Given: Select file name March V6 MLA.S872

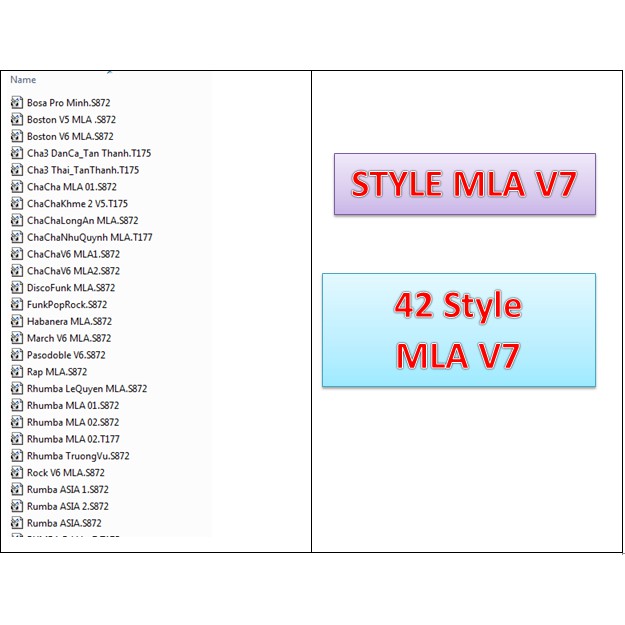Looking at the screenshot, I should click(x=69, y=338).
